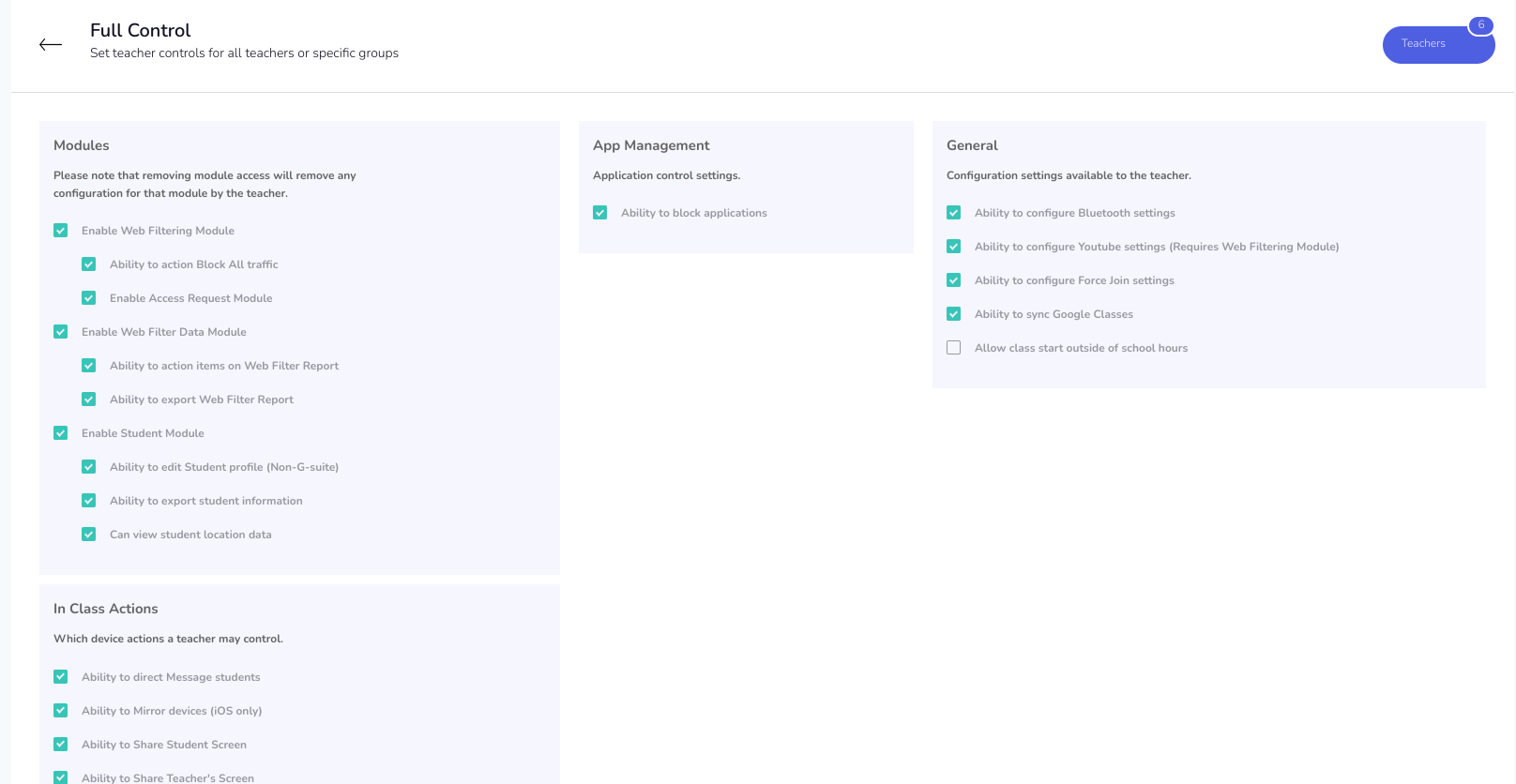Screen dimensions: 1516x784
Task: Disable Ability to Share Student Screen
Action: coord(61,745)
